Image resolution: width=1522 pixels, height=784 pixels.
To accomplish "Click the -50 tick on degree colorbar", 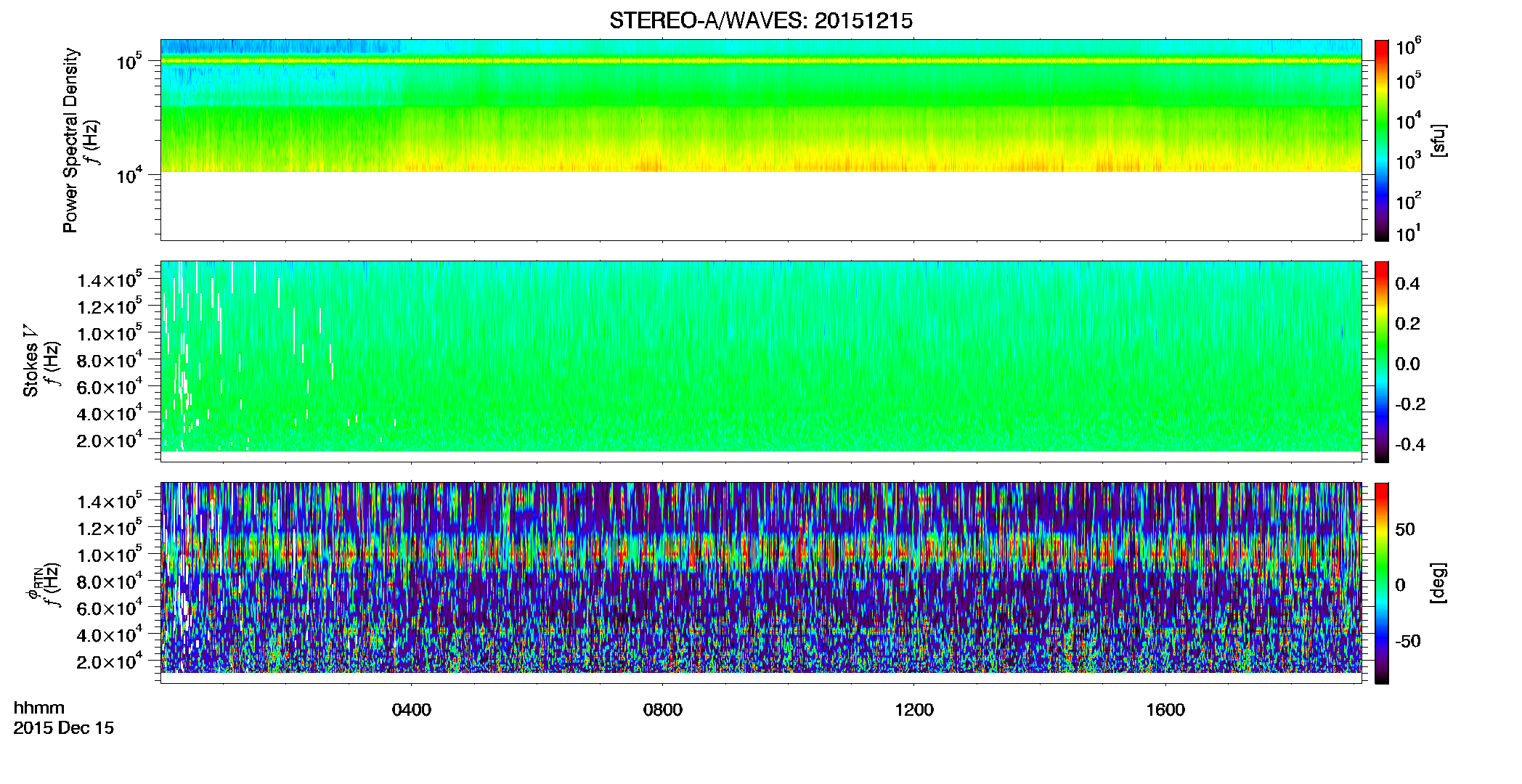I will 1407,641.
